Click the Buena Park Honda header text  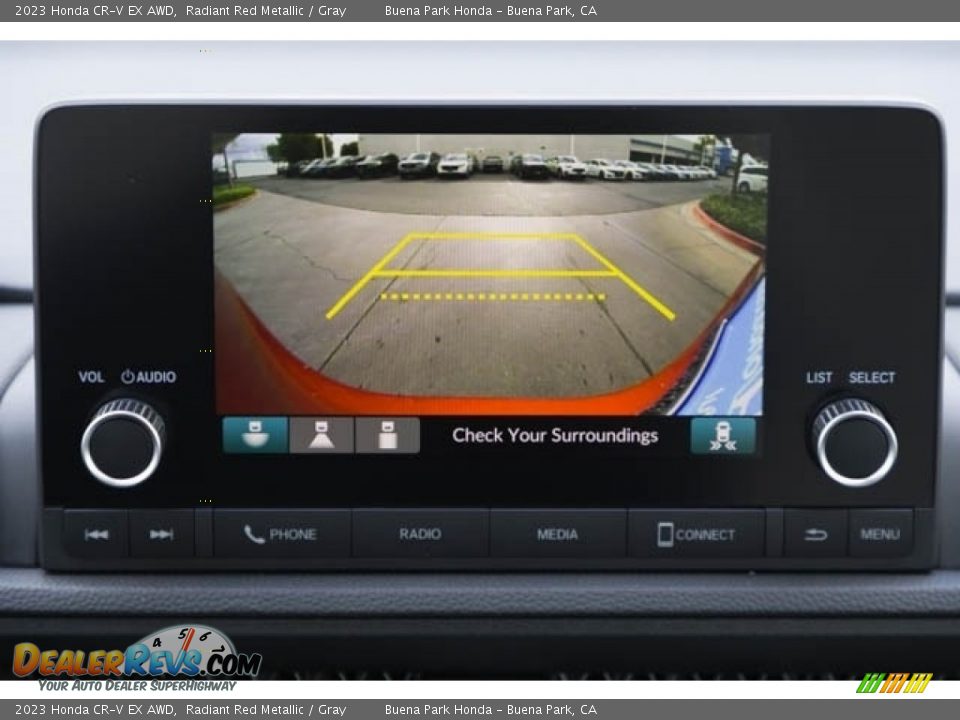(490, 11)
